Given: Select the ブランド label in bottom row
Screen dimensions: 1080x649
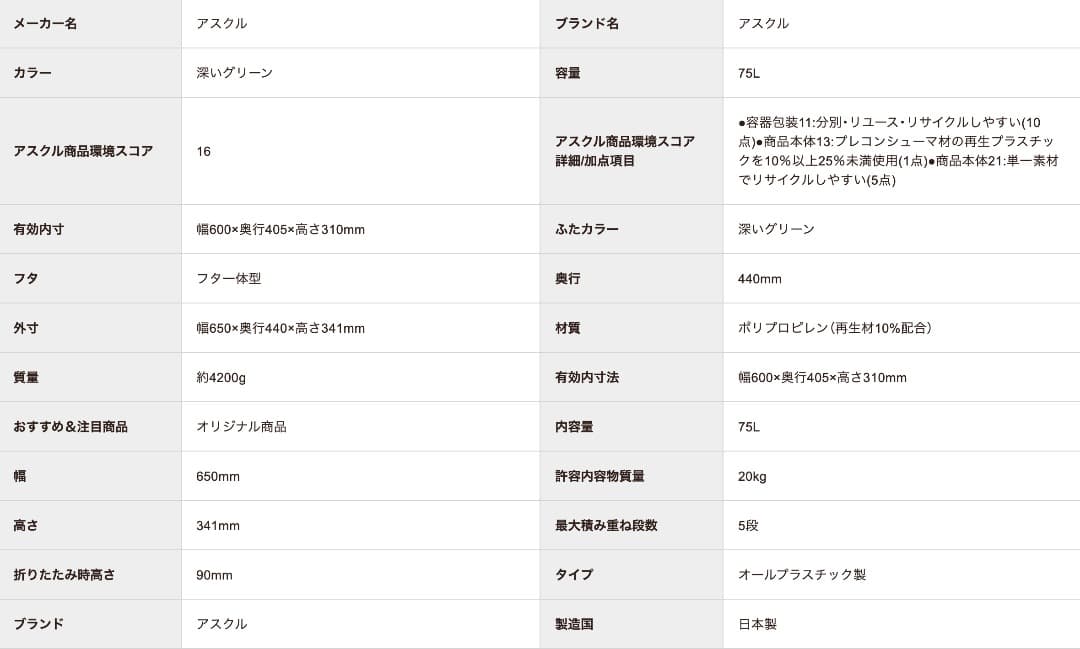Looking at the screenshot, I should pyautogui.click(x=39, y=624).
